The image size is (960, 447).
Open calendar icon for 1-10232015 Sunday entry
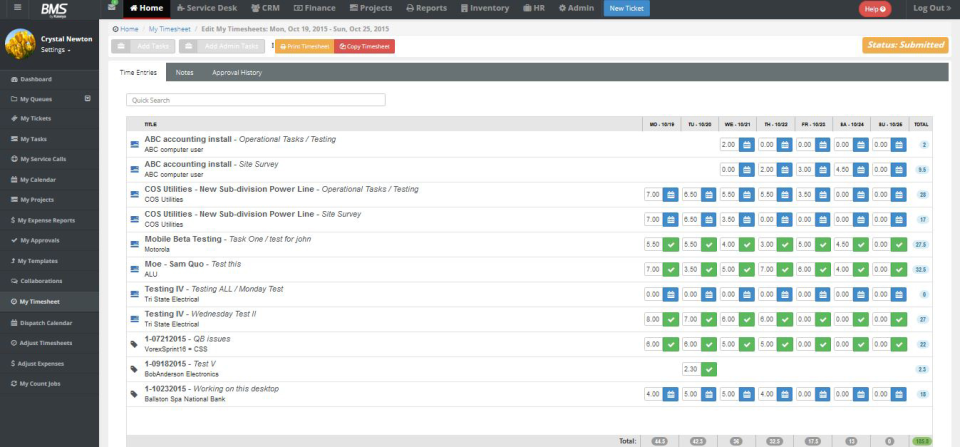[898, 394]
